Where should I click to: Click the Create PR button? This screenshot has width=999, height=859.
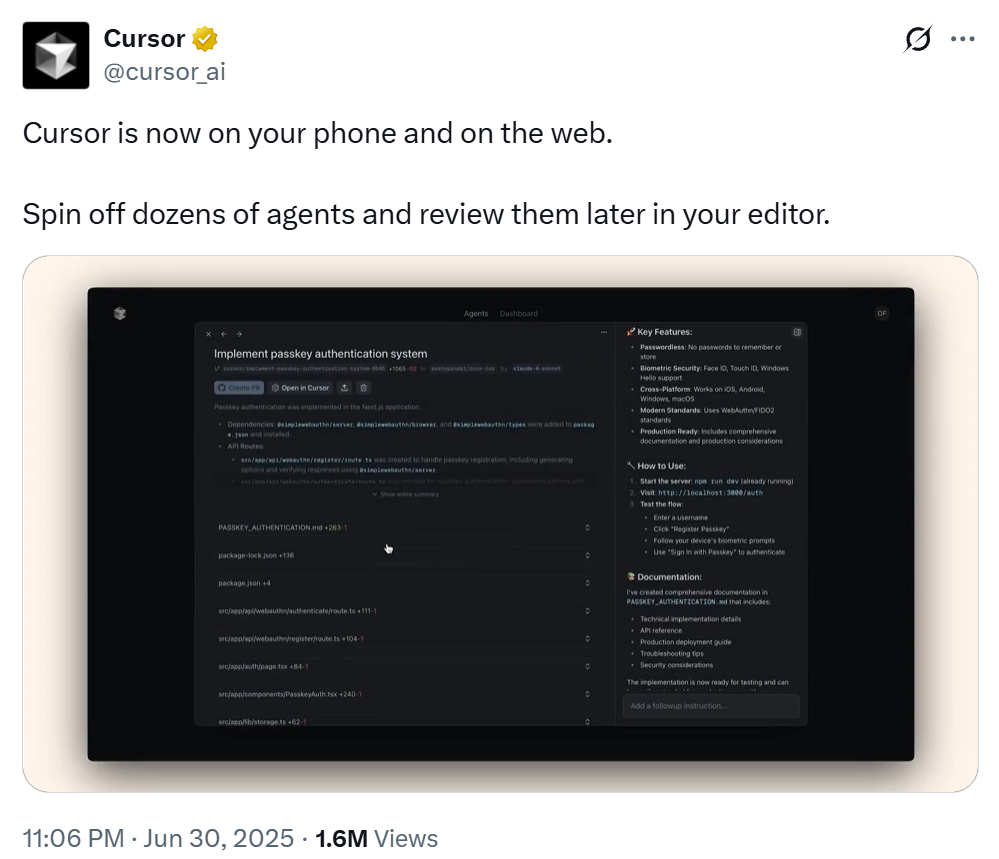click(x=238, y=387)
